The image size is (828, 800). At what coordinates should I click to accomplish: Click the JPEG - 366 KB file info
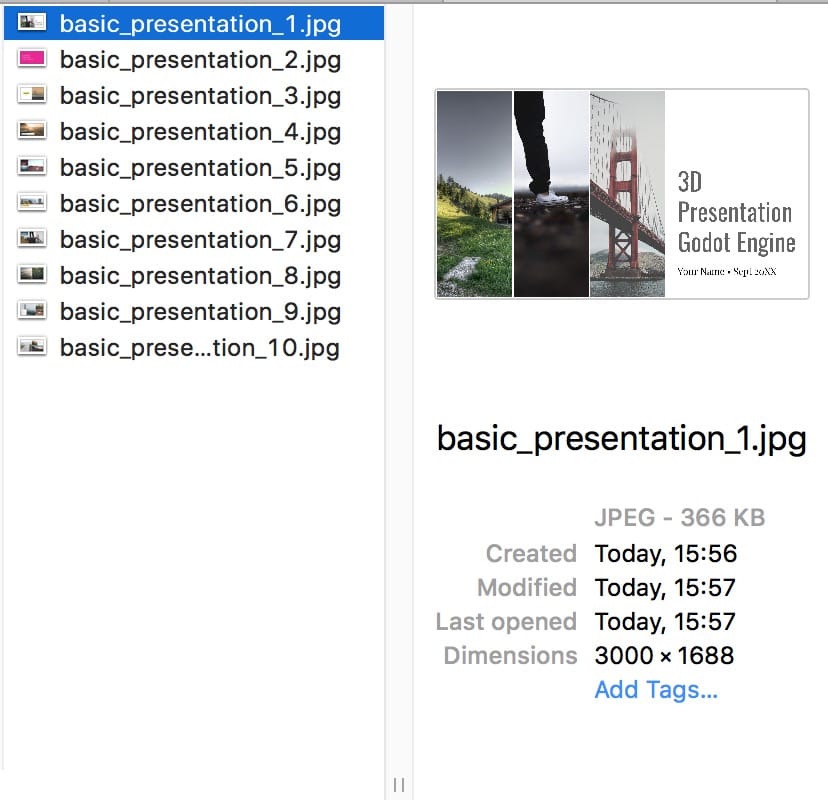coord(679,517)
